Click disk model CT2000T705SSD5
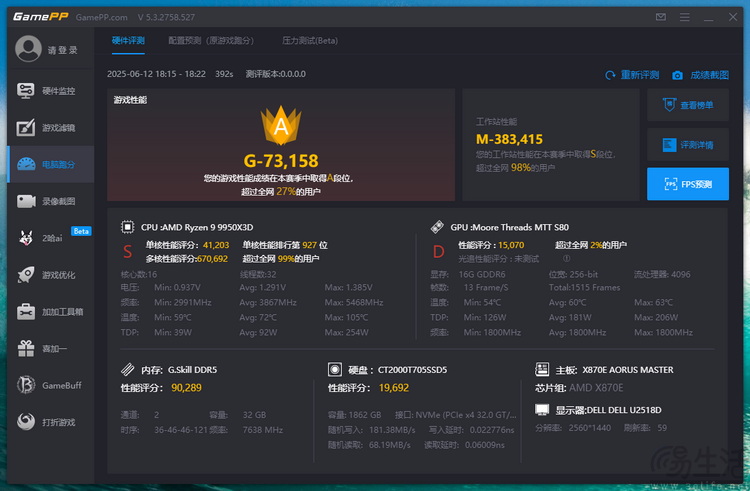Viewport: 750px width, 491px height. tap(412, 370)
